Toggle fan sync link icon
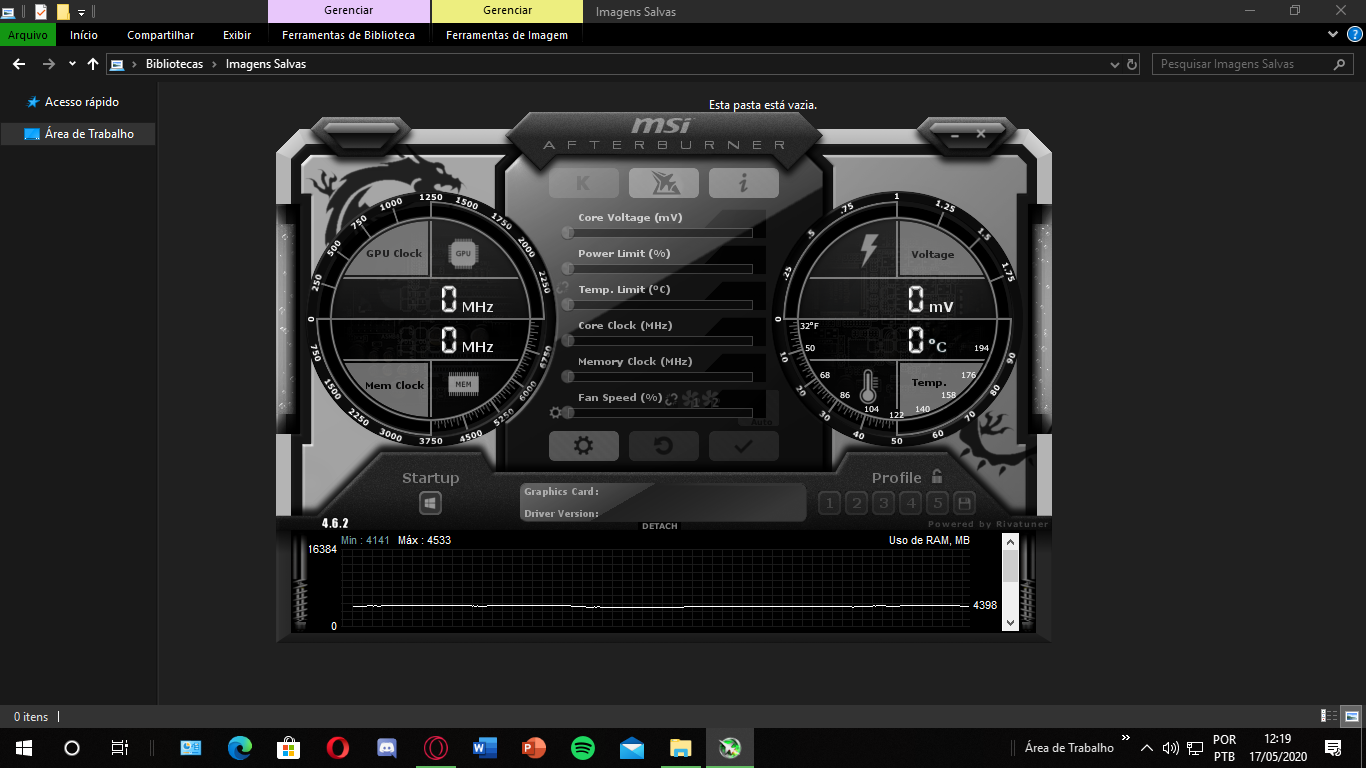Screen dimensions: 1366x768 pyautogui.click(x=672, y=398)
